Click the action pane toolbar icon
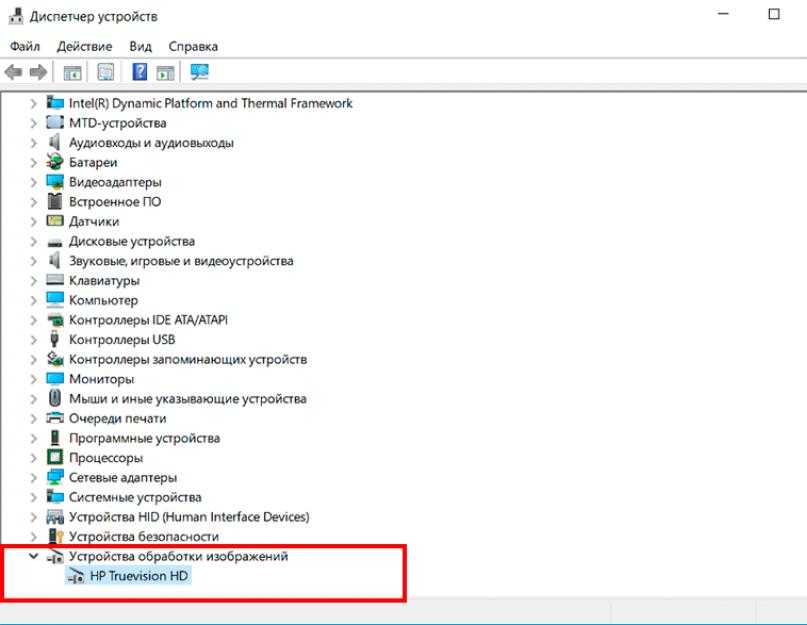Screen dimensions: 807x625 click(x=165, y=72)
